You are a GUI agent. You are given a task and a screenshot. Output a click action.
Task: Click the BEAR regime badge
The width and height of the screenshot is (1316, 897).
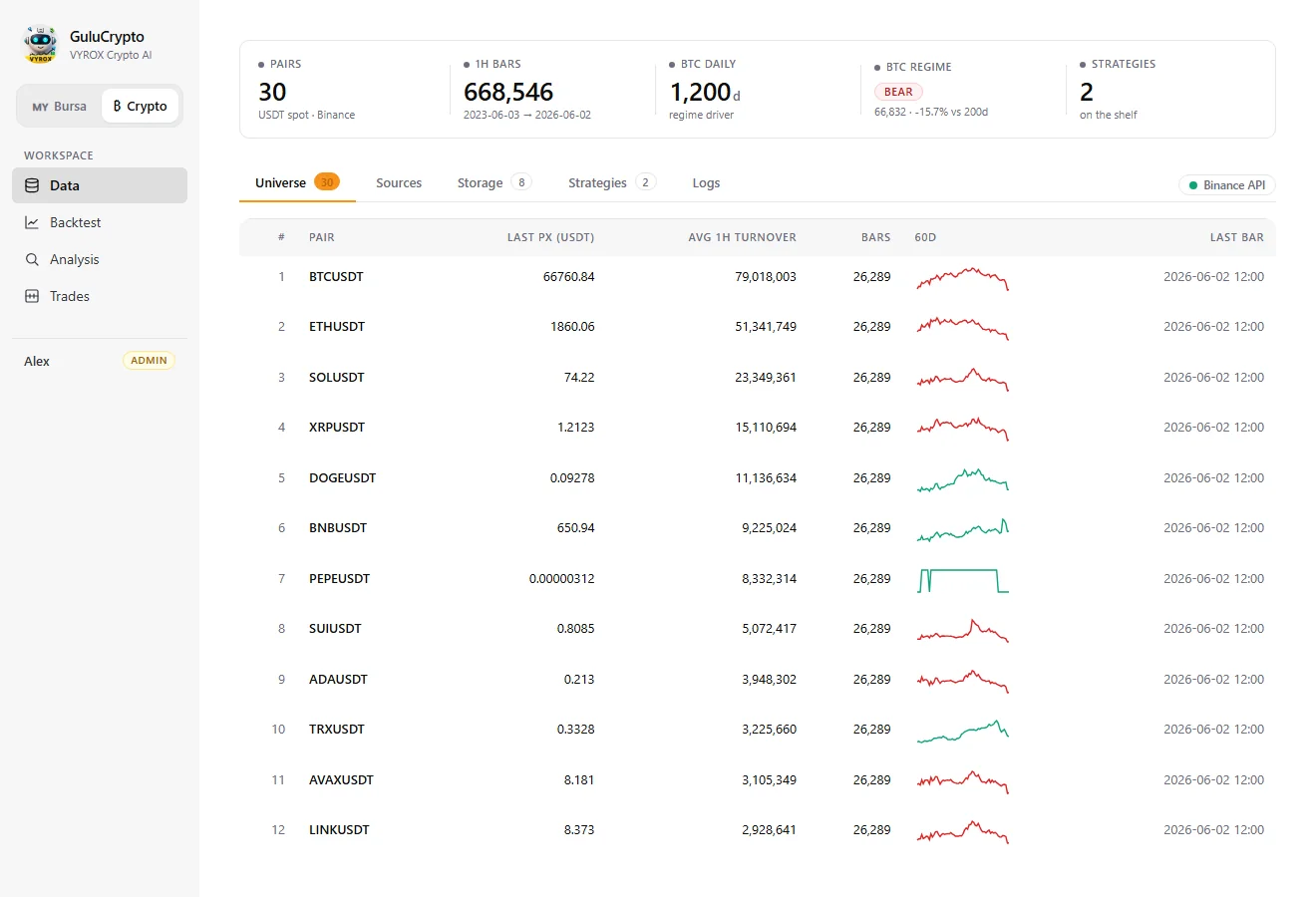[898, 92]
